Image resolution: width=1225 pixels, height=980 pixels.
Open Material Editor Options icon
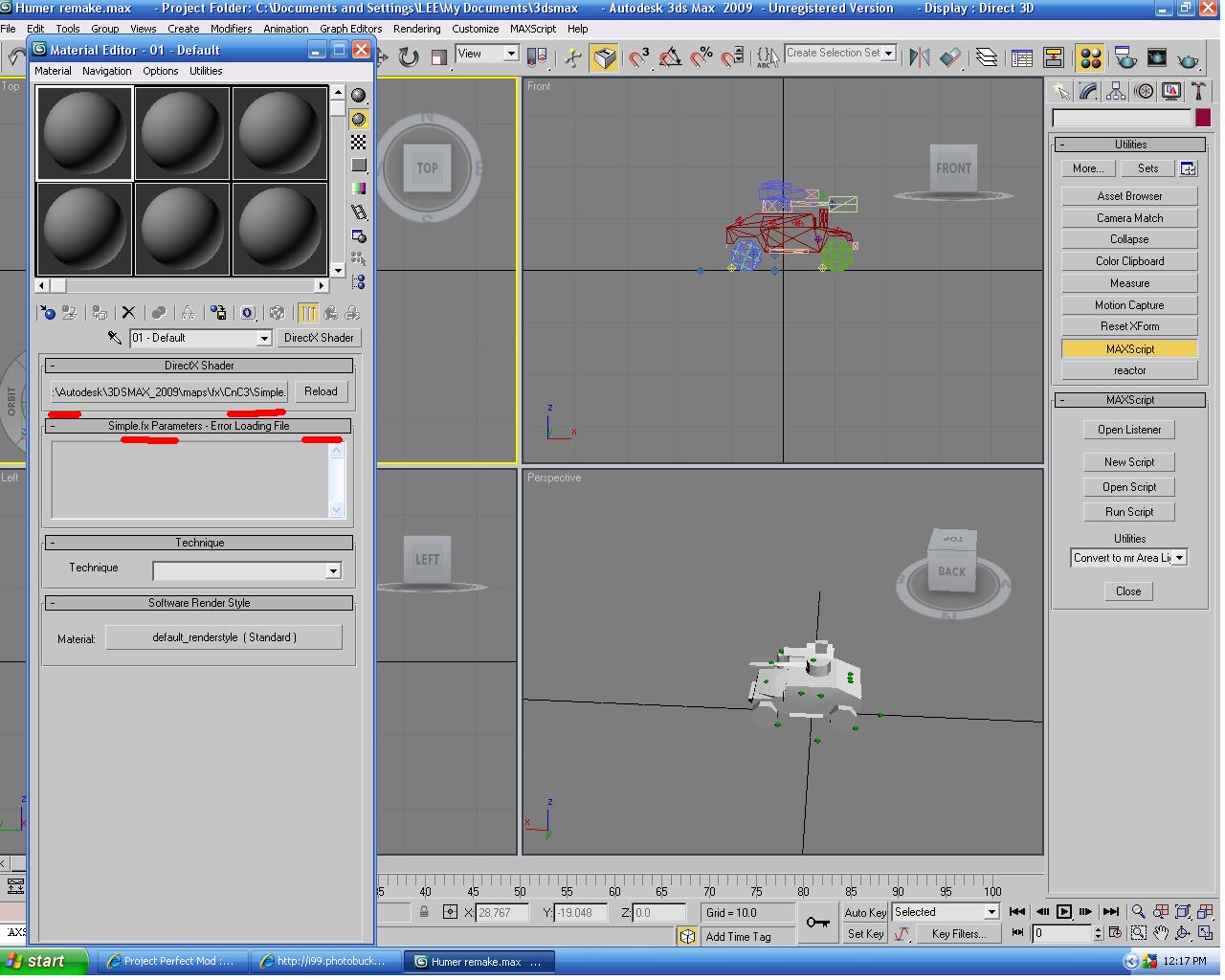point(358,235)
